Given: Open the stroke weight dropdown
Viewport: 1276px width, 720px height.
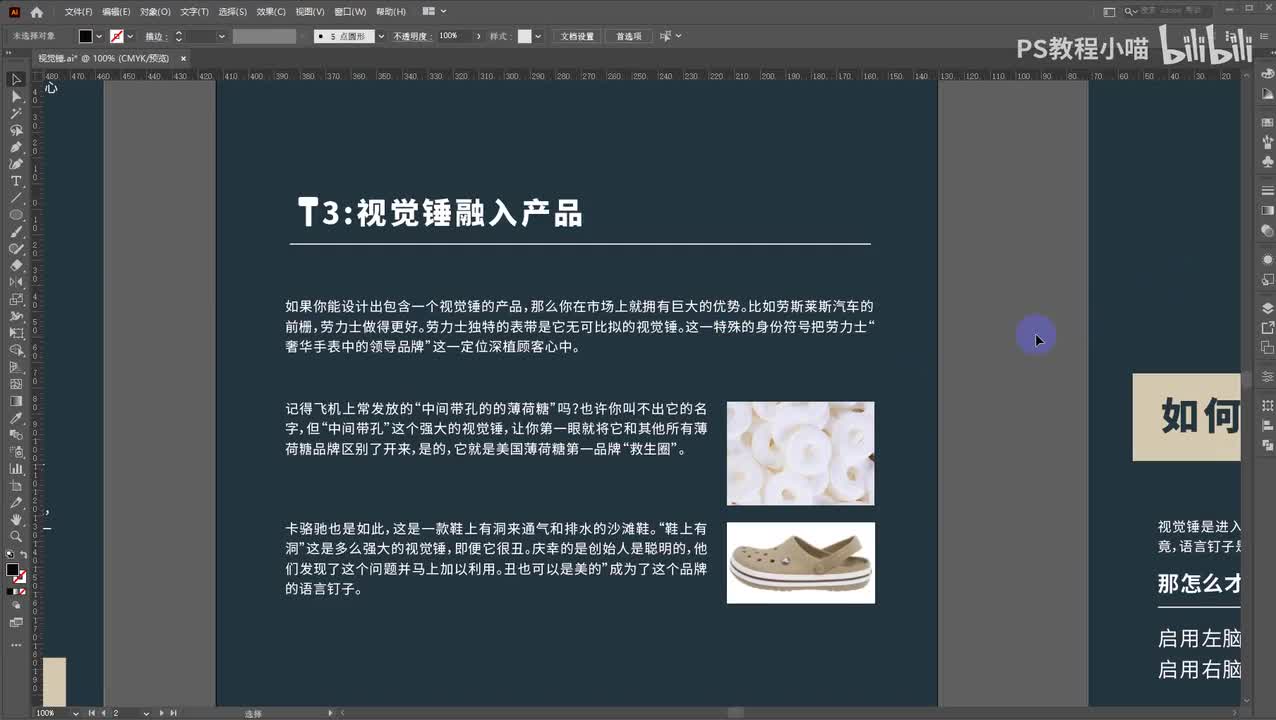Looking at the screenshot, I should pyautogui.click(x=221, y=36).
